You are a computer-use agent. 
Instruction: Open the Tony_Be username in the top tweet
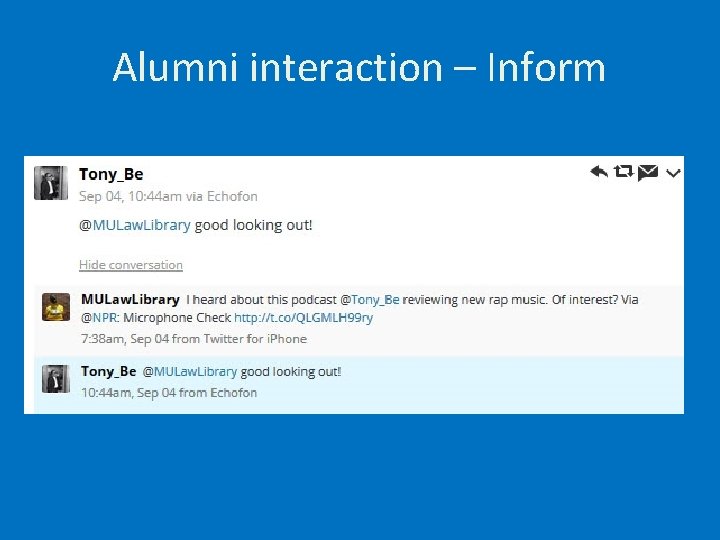coord(110,175)
